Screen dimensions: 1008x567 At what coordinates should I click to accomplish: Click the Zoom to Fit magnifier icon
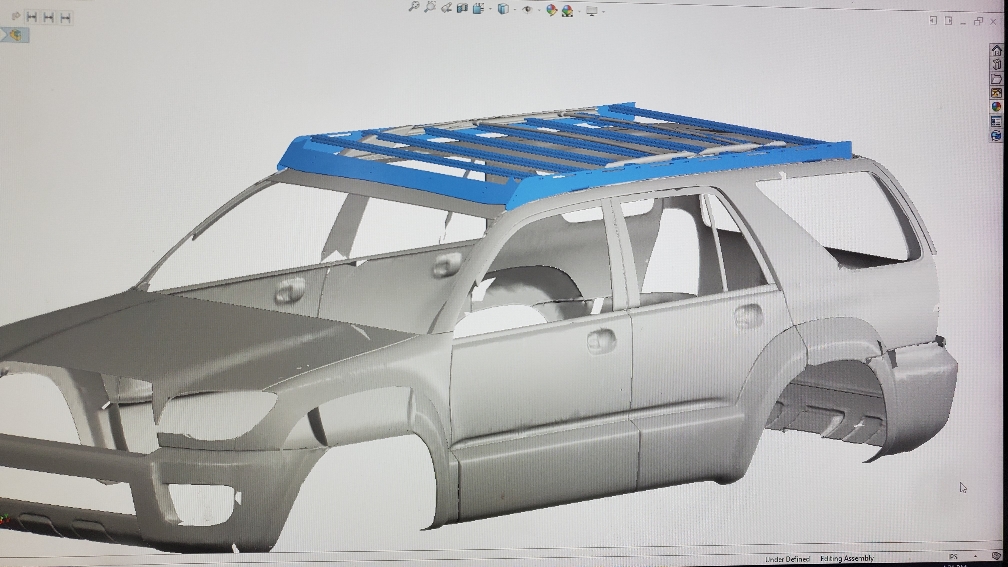(414, 7)
